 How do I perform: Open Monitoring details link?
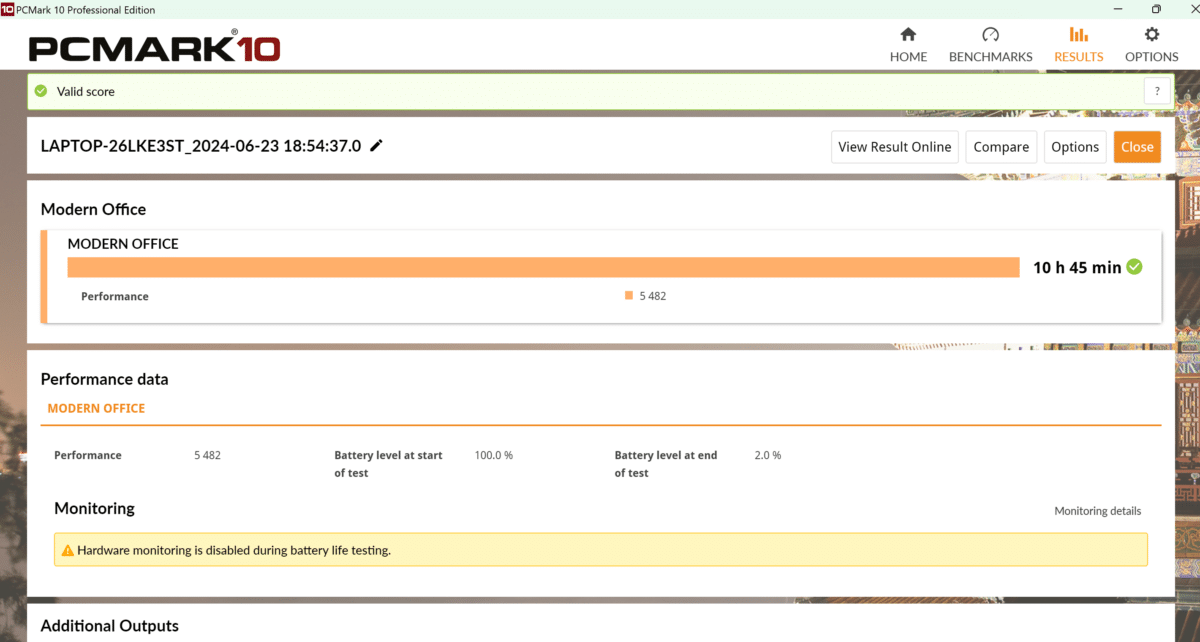pyautogui.click(x=1097, y=511)
